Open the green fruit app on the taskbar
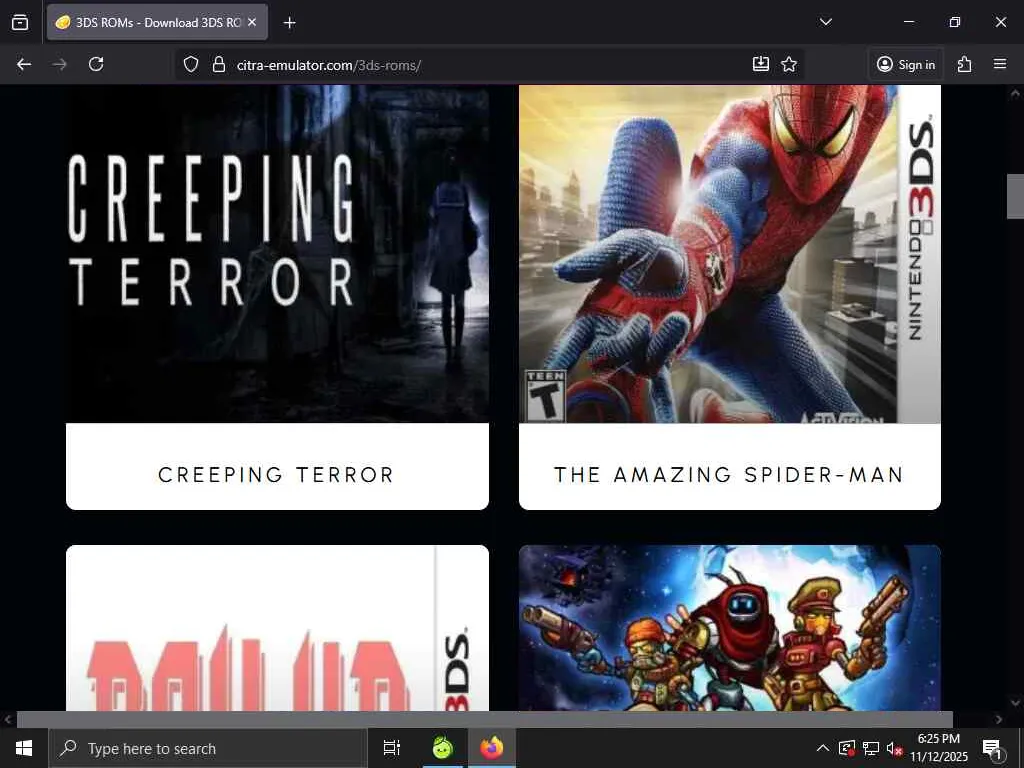Viewport: 1024px width, 768px height. click(x=443, y=748)
